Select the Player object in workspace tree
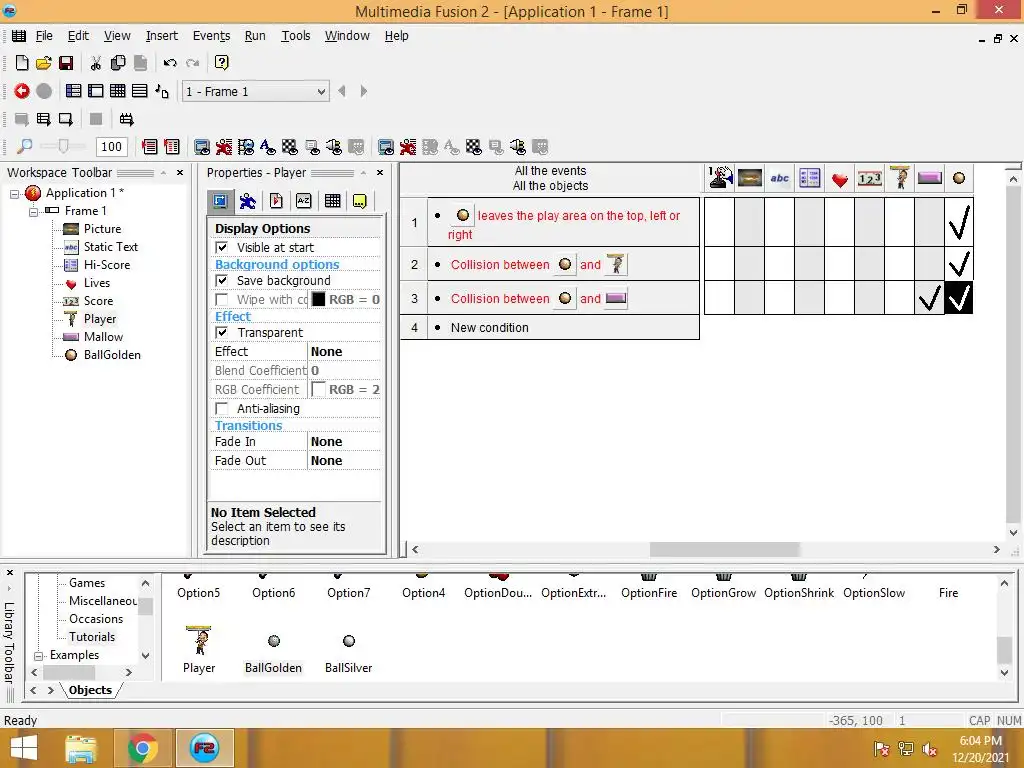This screenshot has width=1024, height=768. (99, 319)
